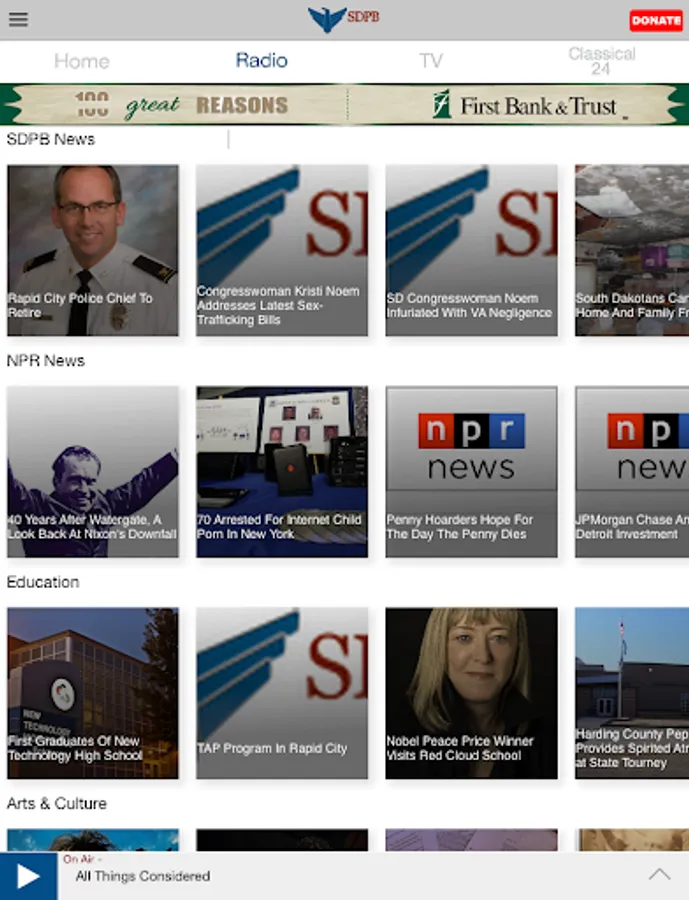This screenshot has width=689, height=900.
Task: Switch to the TV tab
Action: click(x=431, y=61)
